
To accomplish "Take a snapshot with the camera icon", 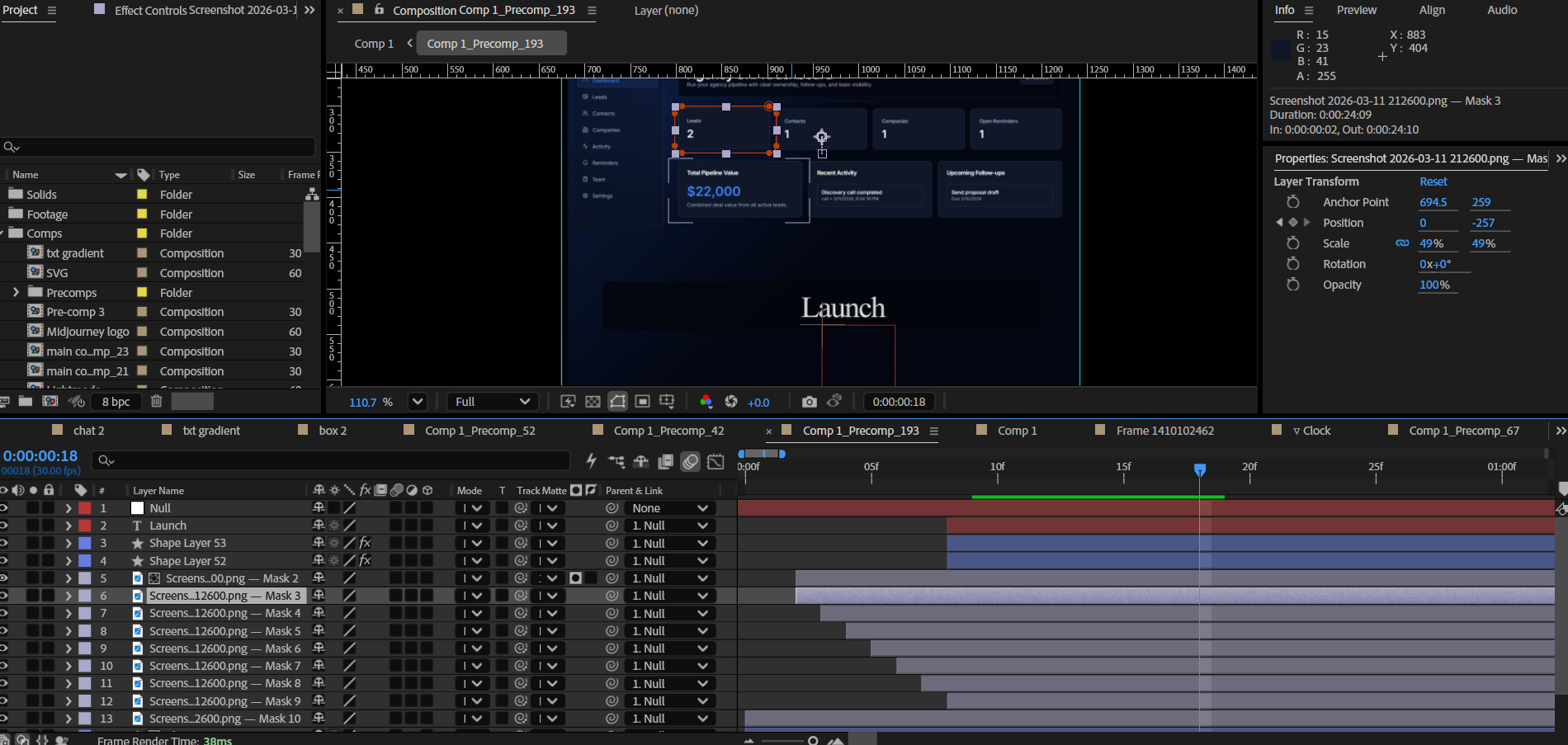I will (x=809, y=402).
